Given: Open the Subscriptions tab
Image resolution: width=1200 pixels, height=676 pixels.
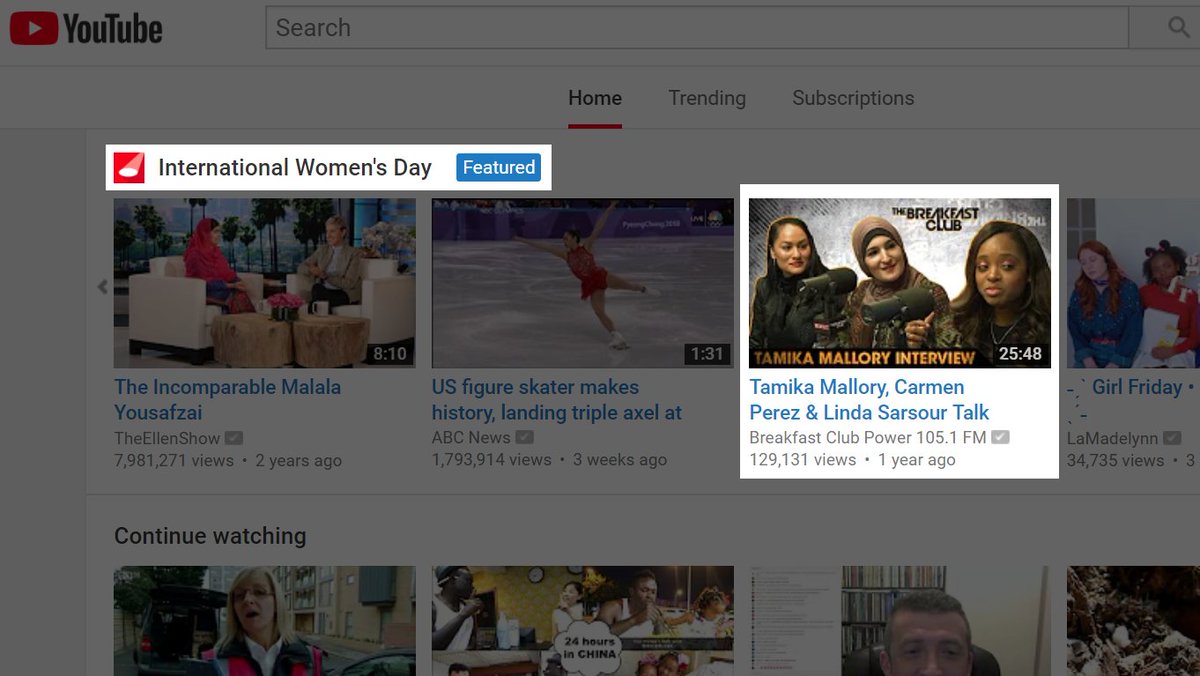Looking at the screenshot, I should pyautogui.click(x=853, y=98).
